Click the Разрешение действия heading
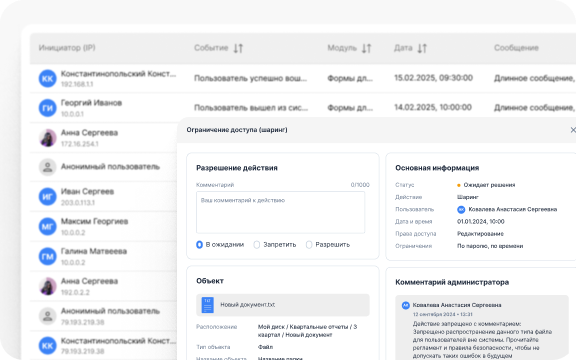 (237, 168)
